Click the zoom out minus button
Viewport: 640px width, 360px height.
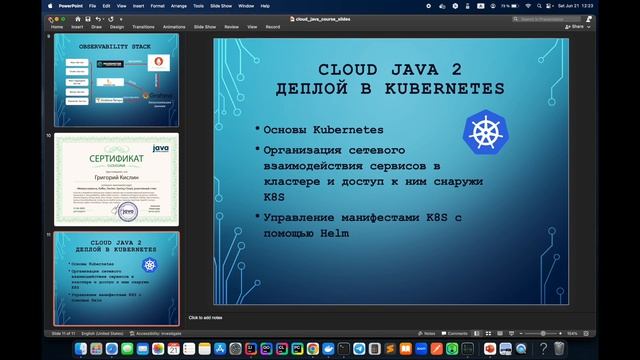[521, 333]
